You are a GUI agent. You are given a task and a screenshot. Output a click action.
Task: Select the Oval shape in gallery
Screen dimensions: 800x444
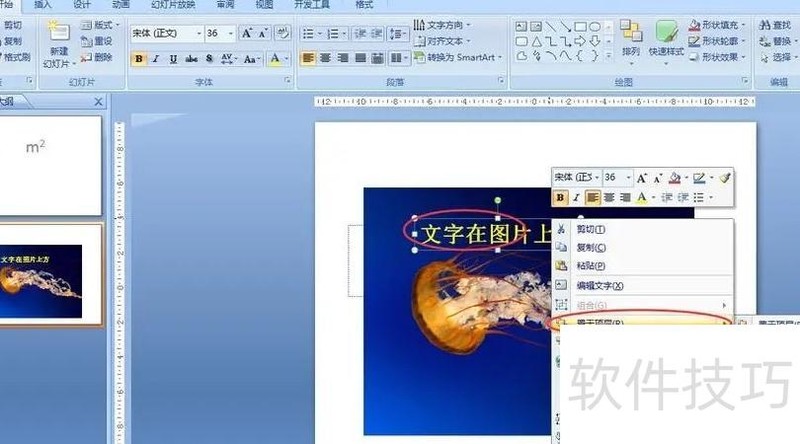click(x=595, y=27)
